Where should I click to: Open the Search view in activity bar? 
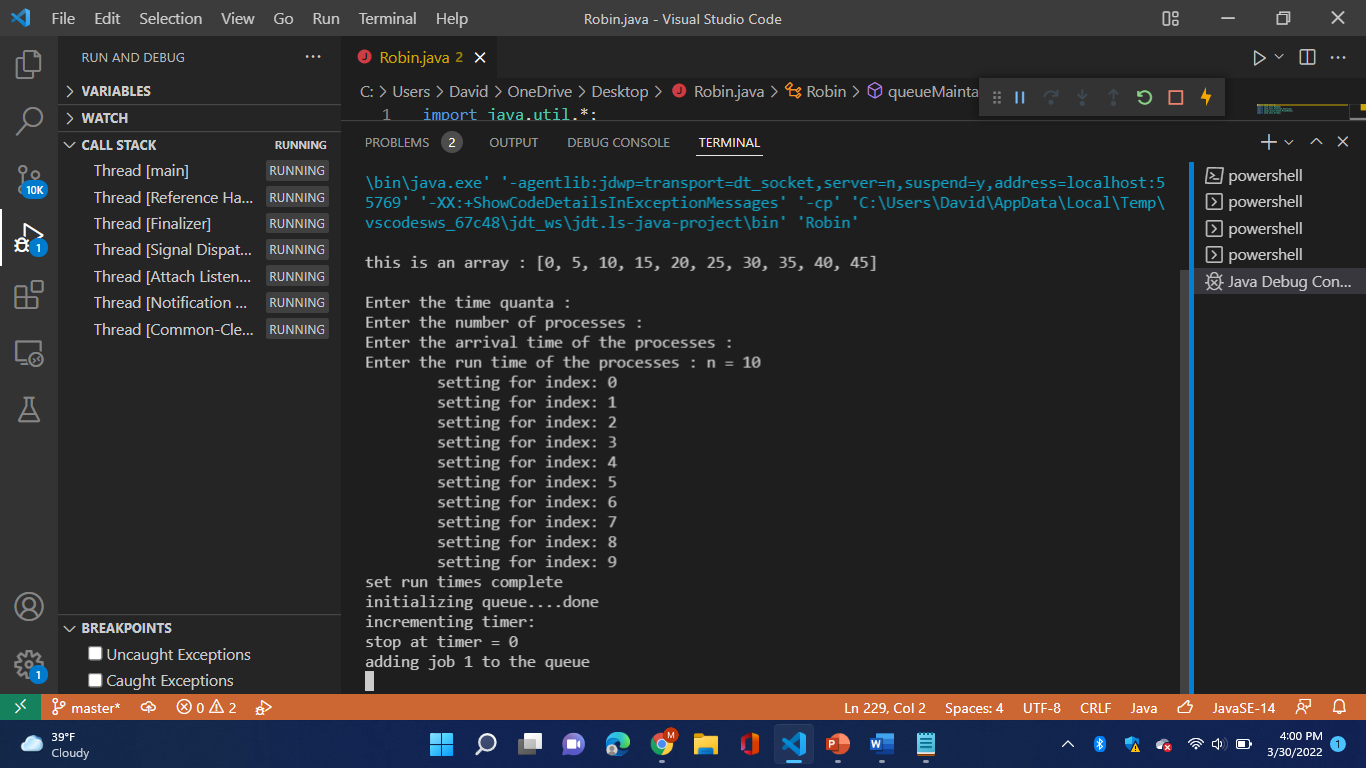29,121
